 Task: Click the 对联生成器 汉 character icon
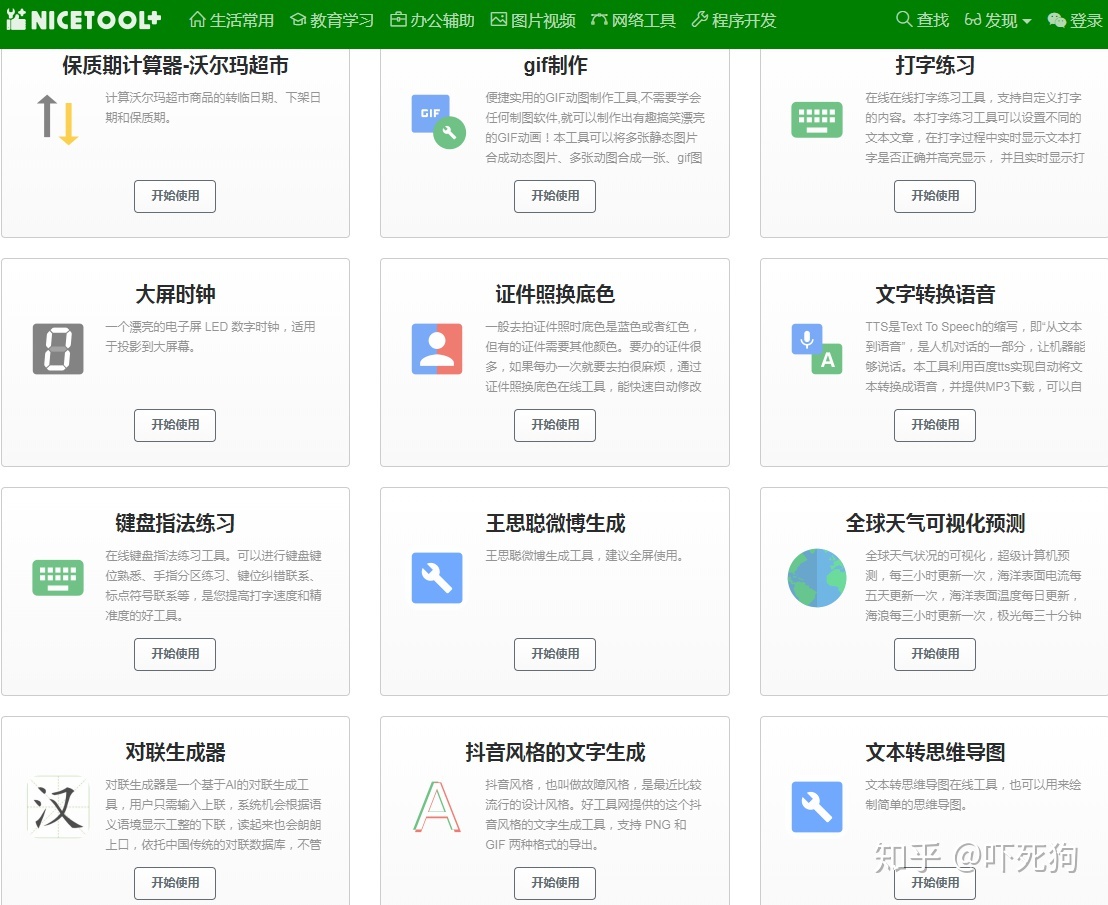click(x=57, y=806)
